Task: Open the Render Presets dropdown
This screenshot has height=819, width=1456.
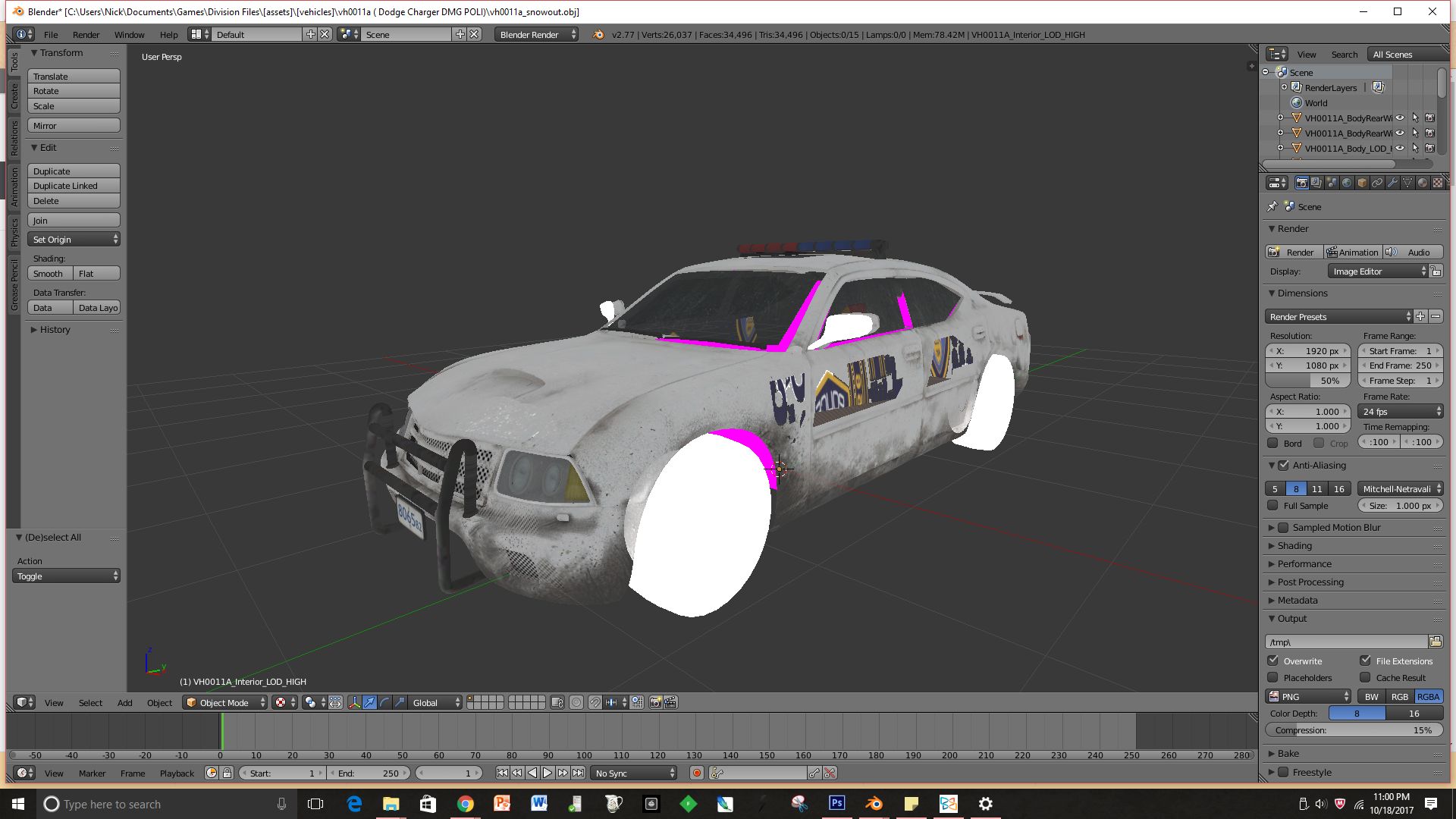Action: pyautogui.click(x=1339, y=316)
